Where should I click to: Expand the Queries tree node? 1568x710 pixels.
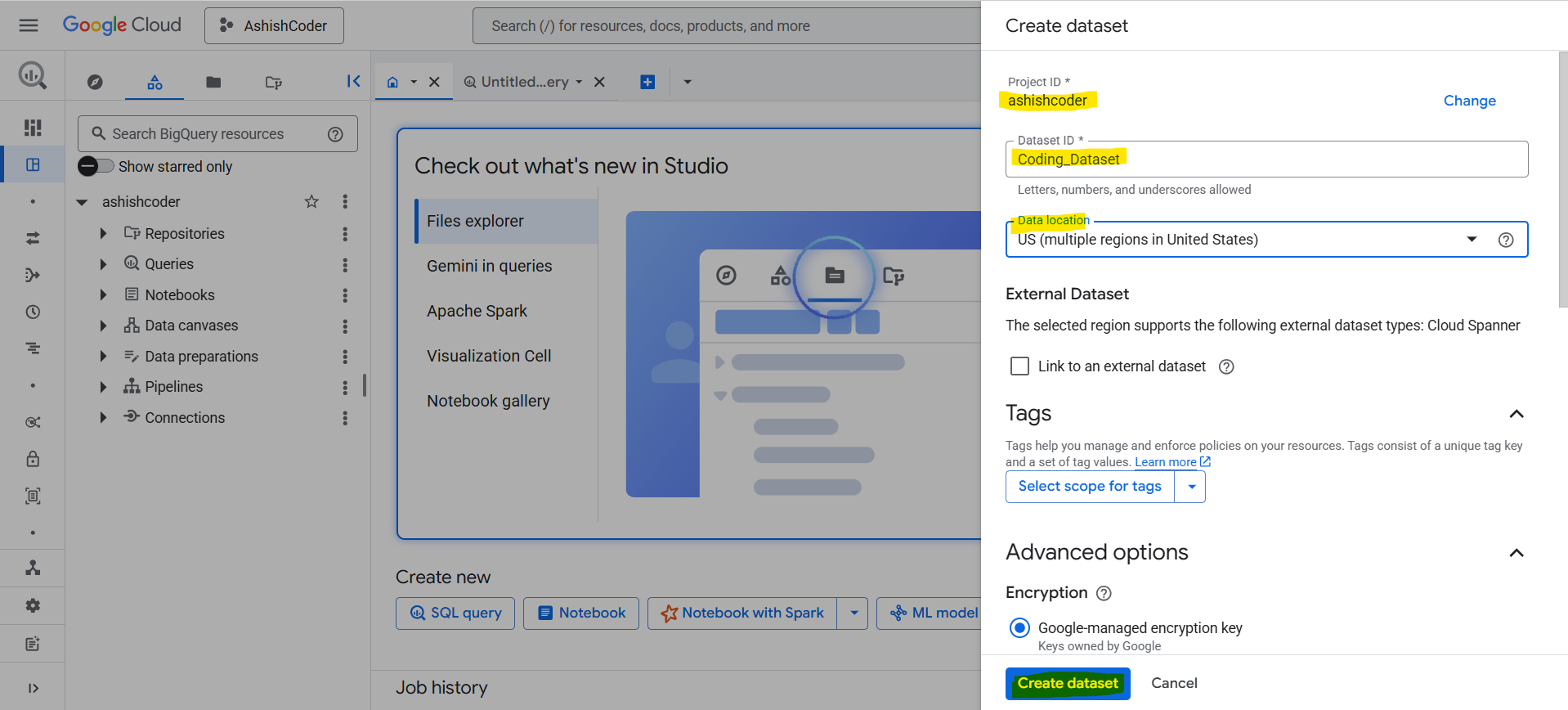point(103,264)
